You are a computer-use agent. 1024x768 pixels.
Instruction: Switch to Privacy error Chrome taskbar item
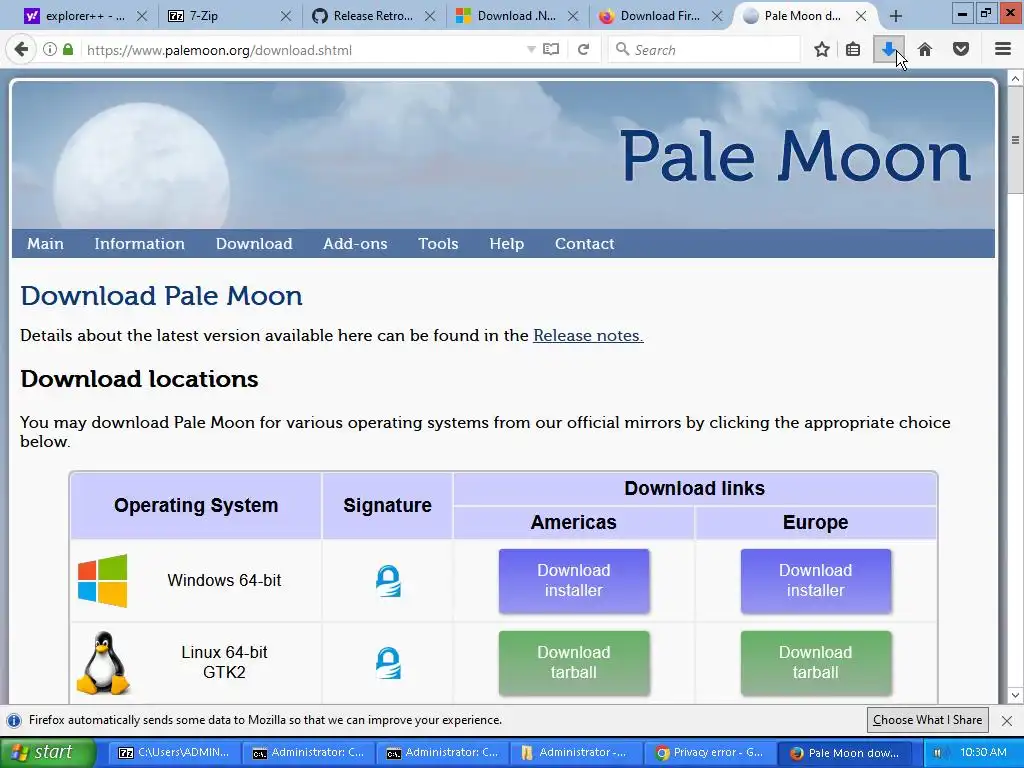tap(709, 753)
